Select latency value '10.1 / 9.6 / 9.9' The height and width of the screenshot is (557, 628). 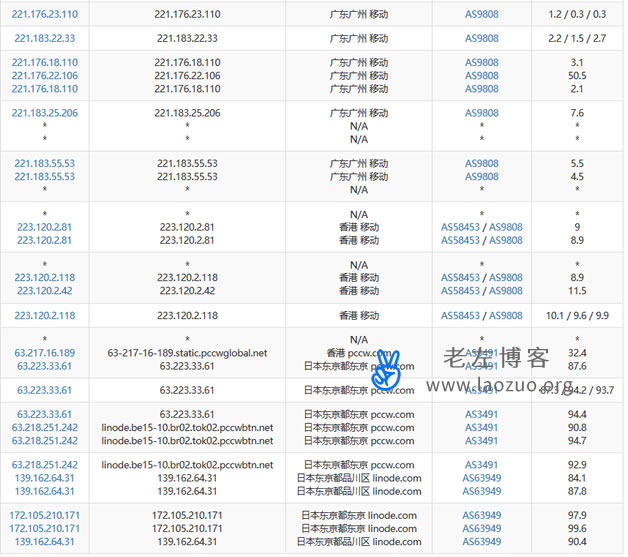pos(577,316)
